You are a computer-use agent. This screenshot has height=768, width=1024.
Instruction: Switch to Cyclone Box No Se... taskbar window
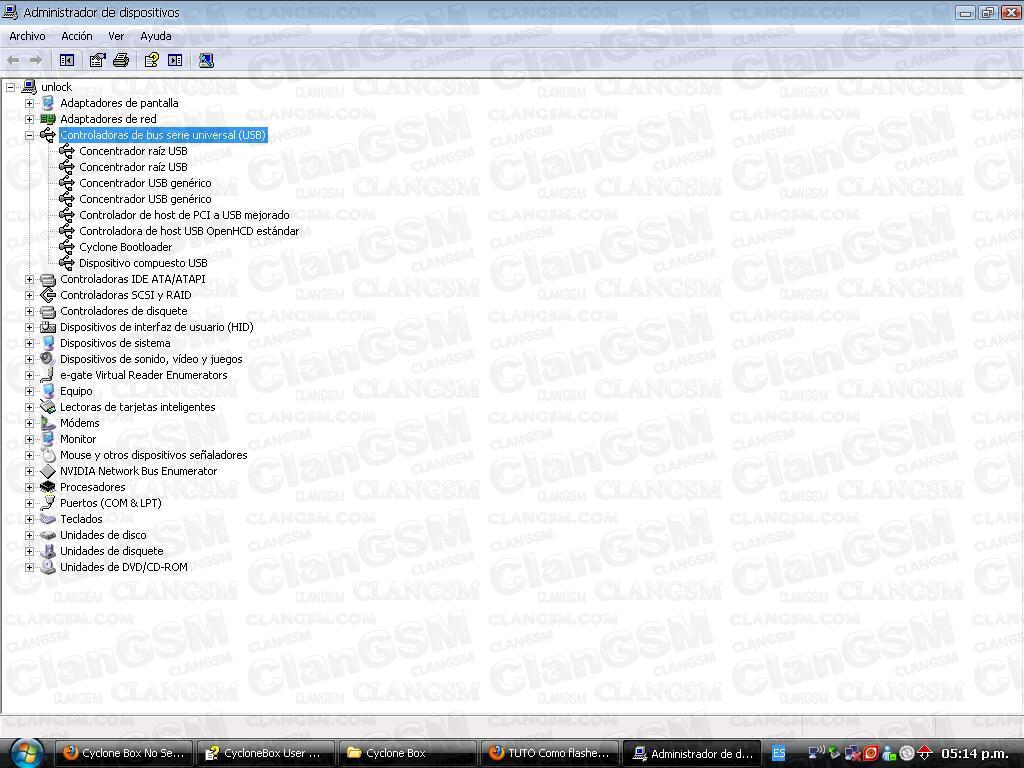(x=123, y=753)
